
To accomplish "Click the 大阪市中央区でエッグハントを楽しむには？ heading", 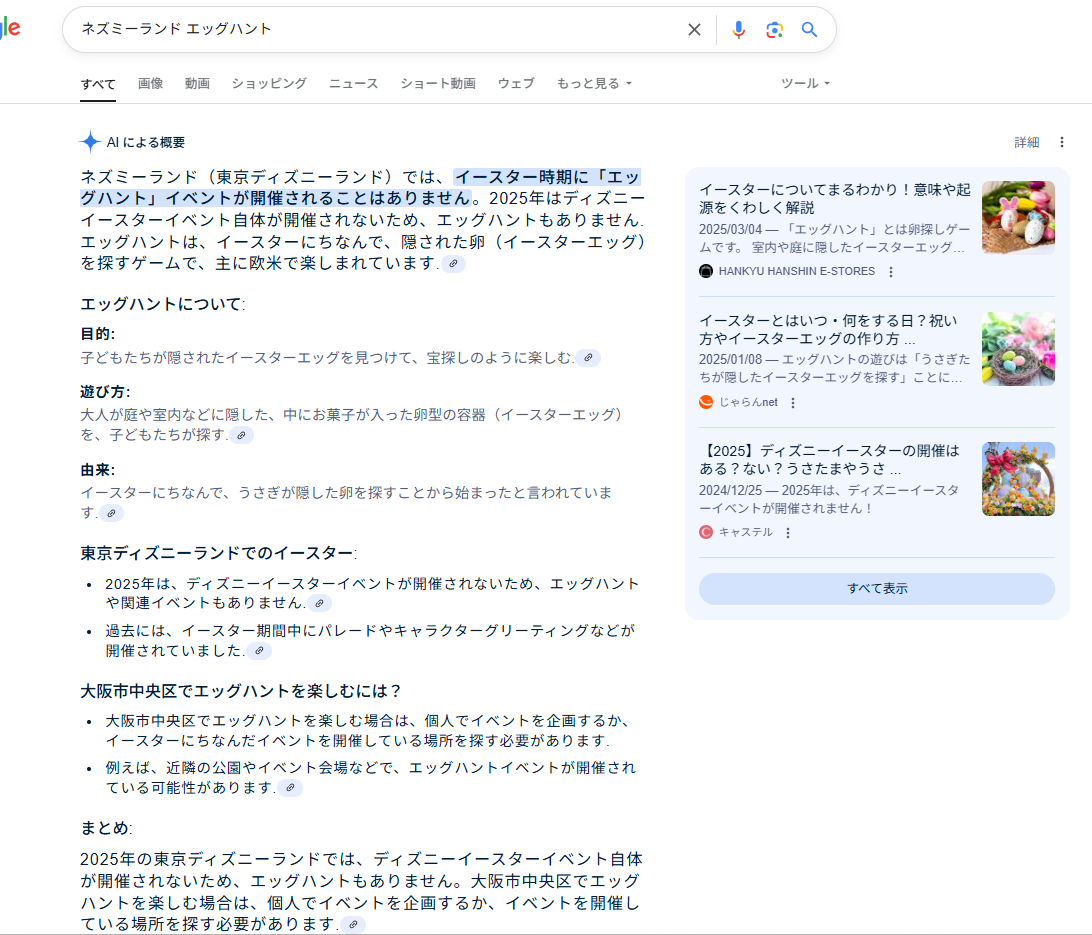I will tap(241, 691).
